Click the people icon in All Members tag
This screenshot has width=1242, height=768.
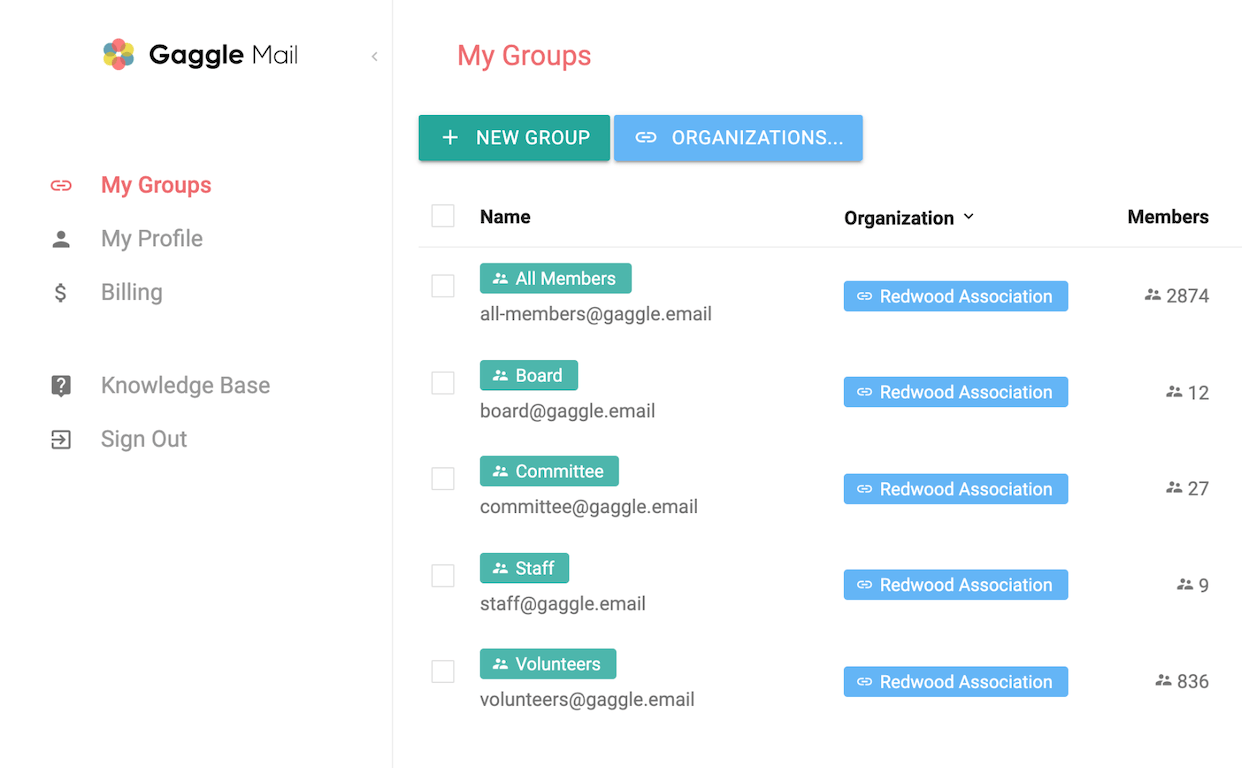(x=500, y=279)
